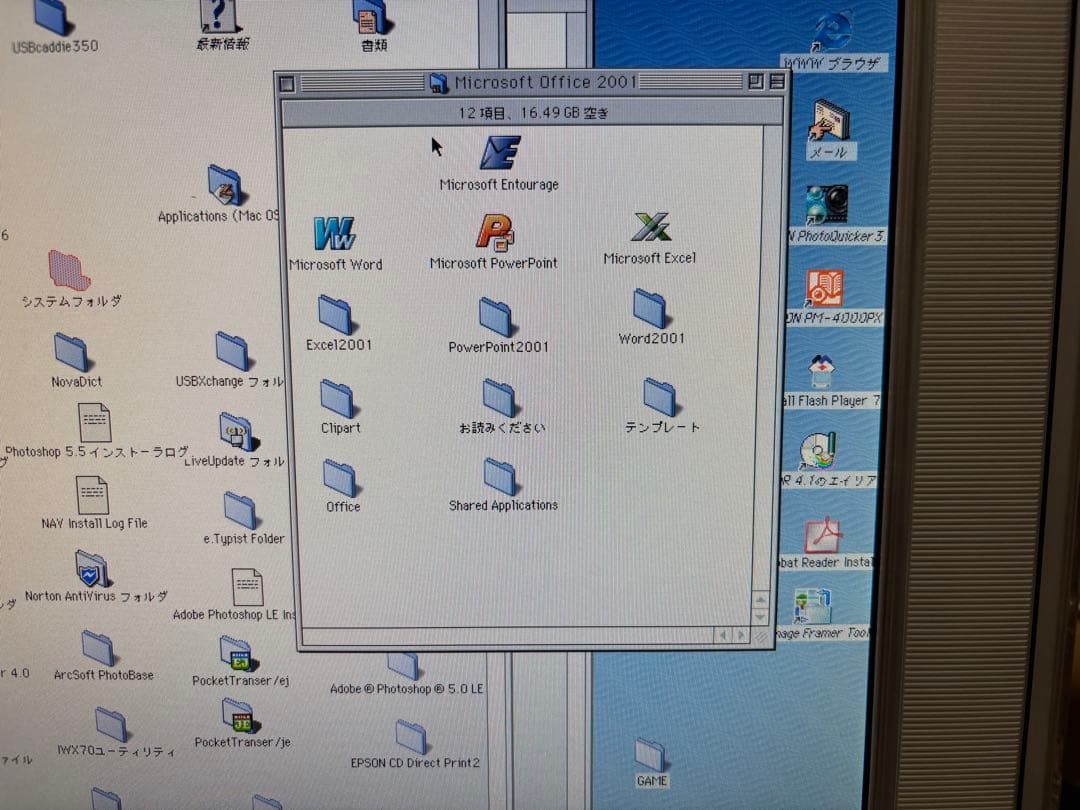
Task: Select the Microsoft PowerPoint icon
Action: pyautogui.click(x=494, y=233)
